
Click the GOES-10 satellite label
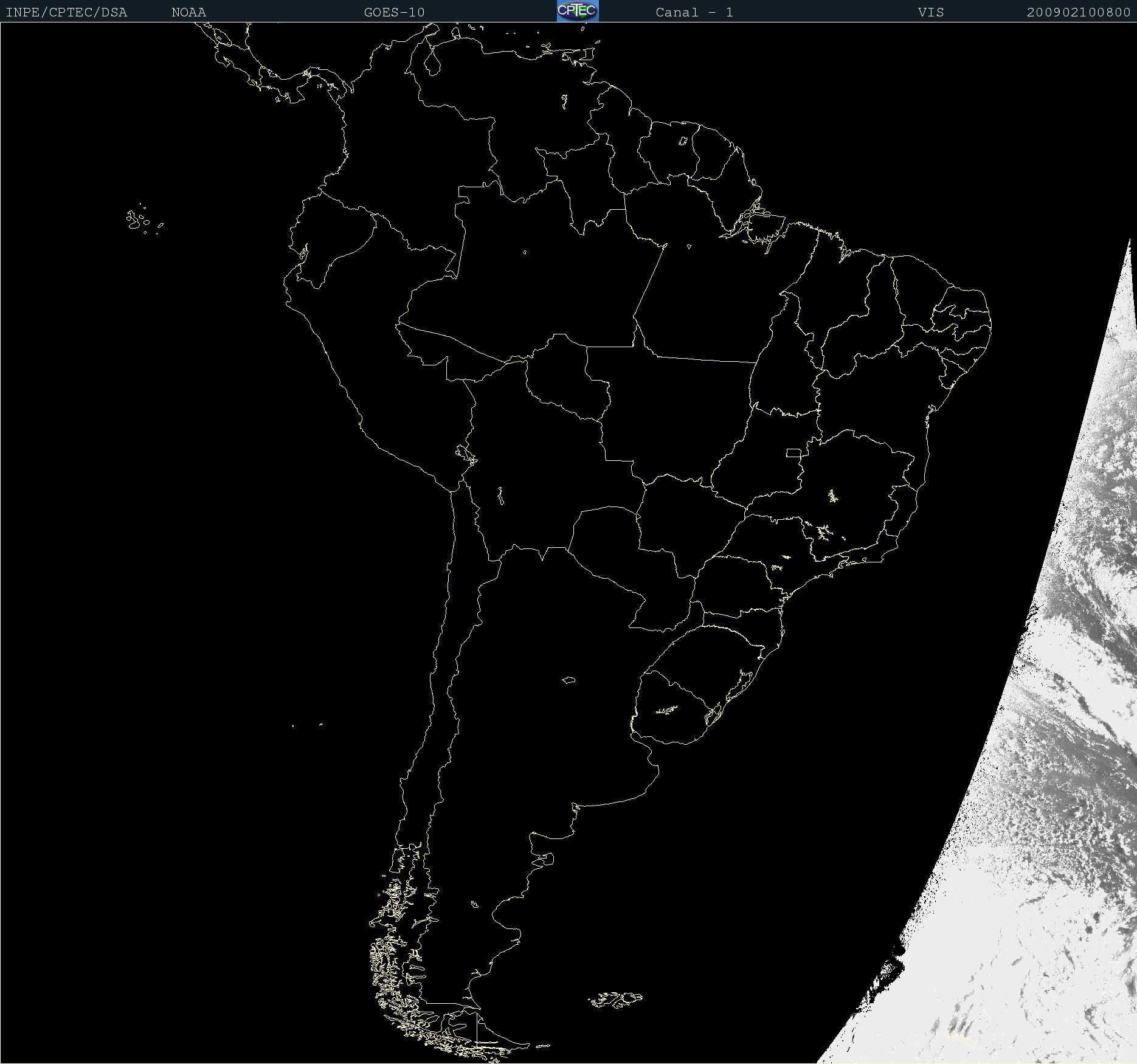(394, 12)
